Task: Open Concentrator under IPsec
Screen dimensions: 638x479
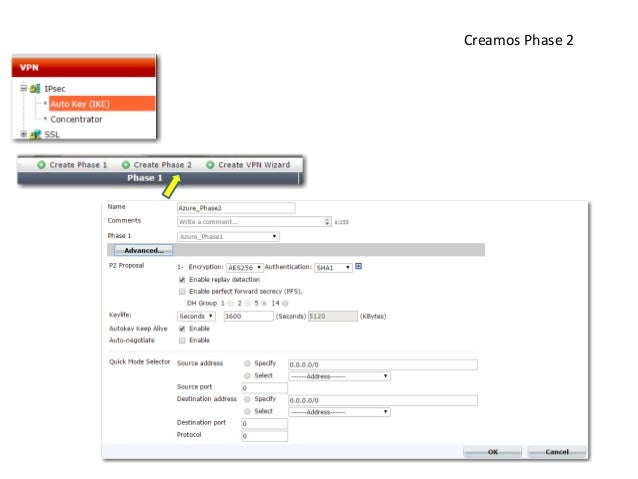Action: (76, 119)
